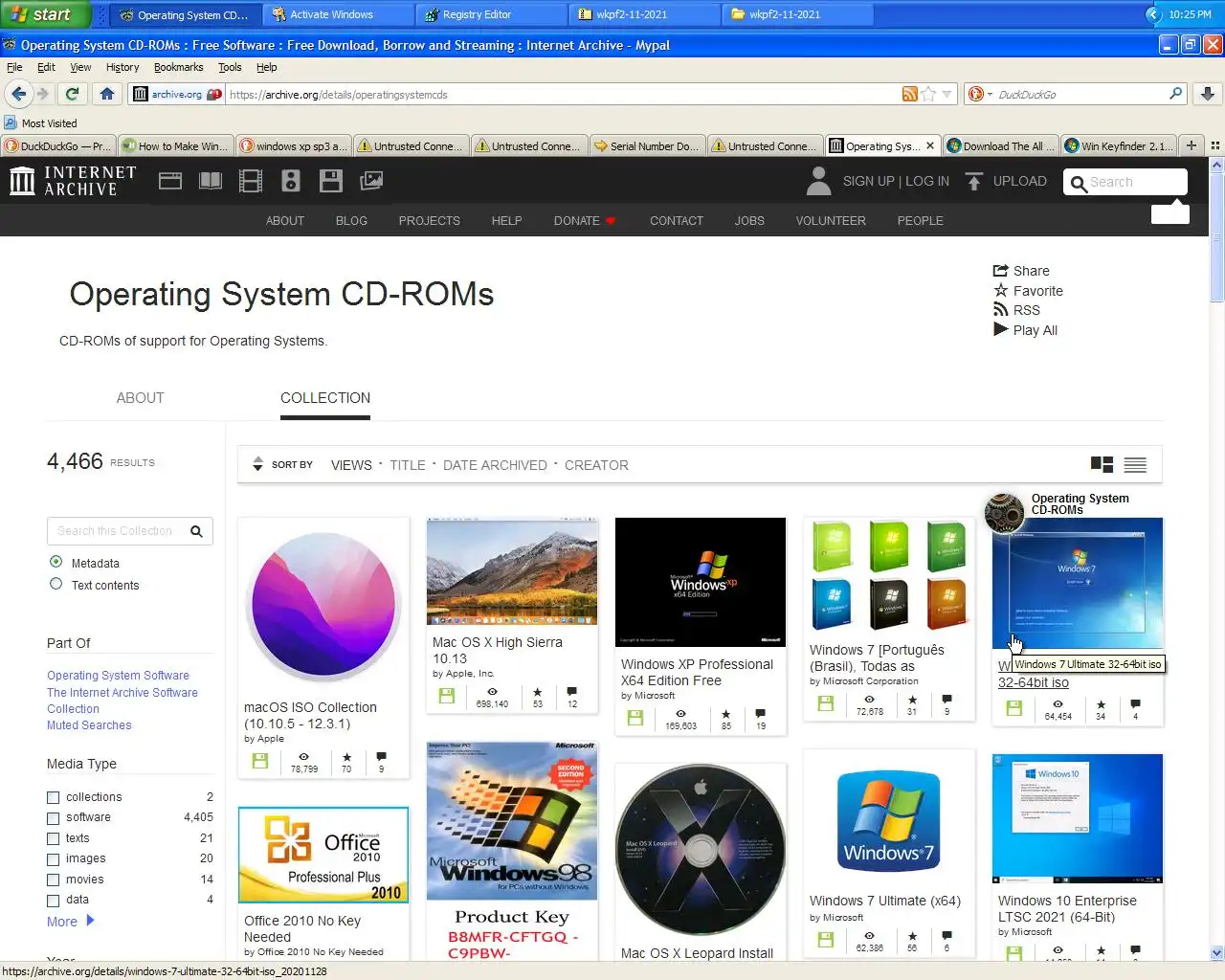Screen dimensions: 1225x980
Task: Open the DONATE nav link
Action: click(585, 220)
